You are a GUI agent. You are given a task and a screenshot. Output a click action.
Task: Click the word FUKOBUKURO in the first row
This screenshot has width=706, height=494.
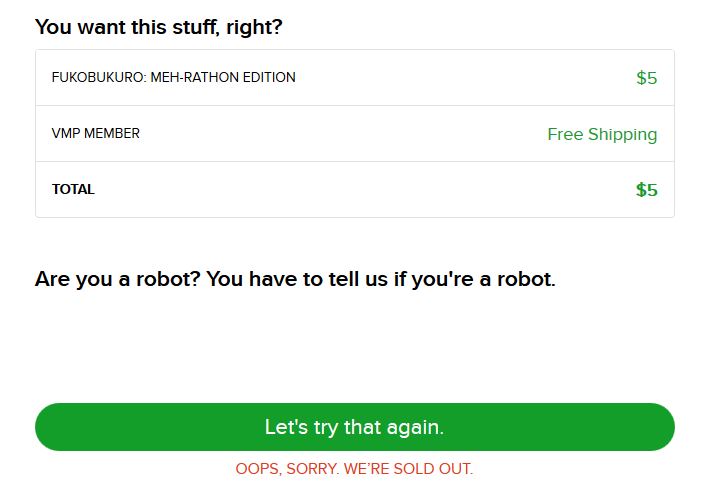(x=97, y=77)
